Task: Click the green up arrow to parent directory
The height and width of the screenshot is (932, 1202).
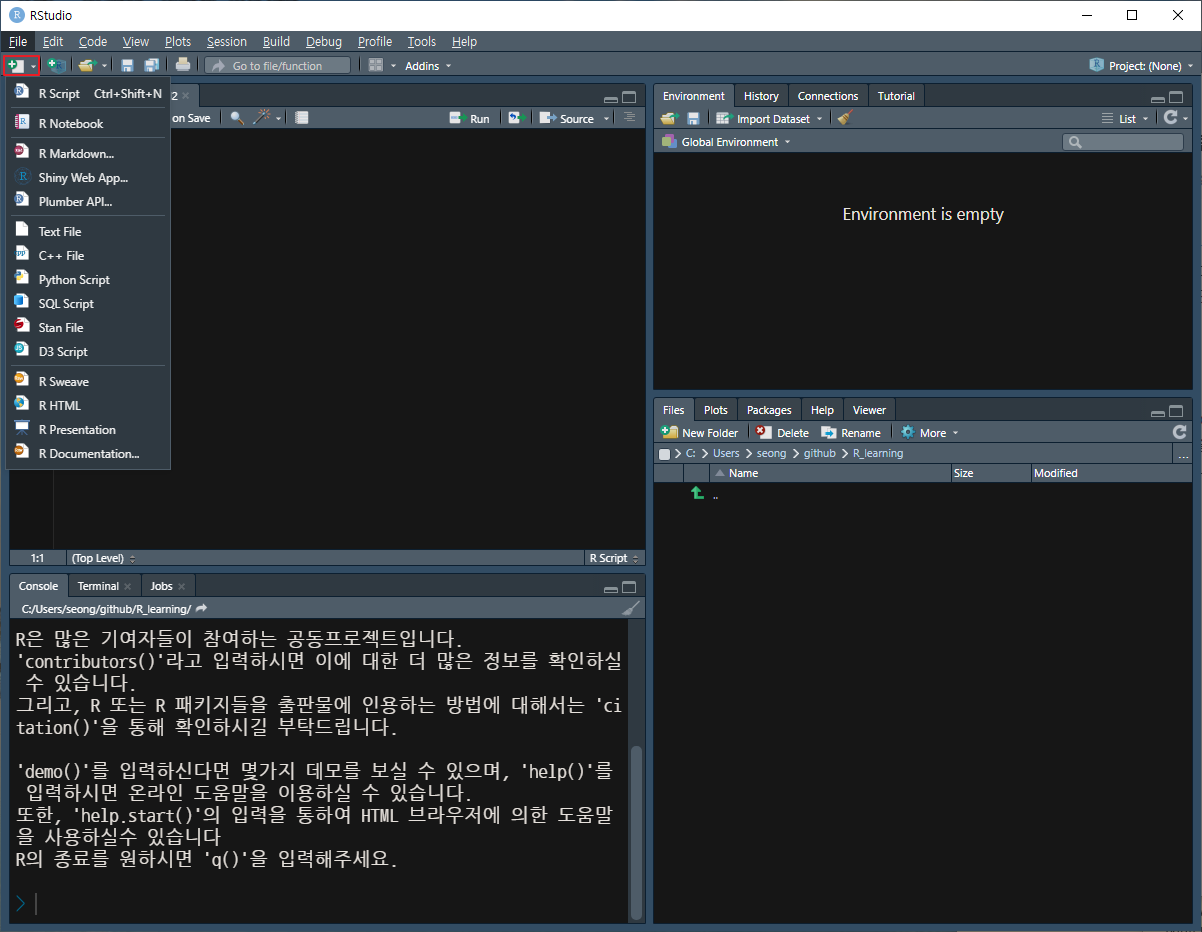Action: tap(697, 494)
